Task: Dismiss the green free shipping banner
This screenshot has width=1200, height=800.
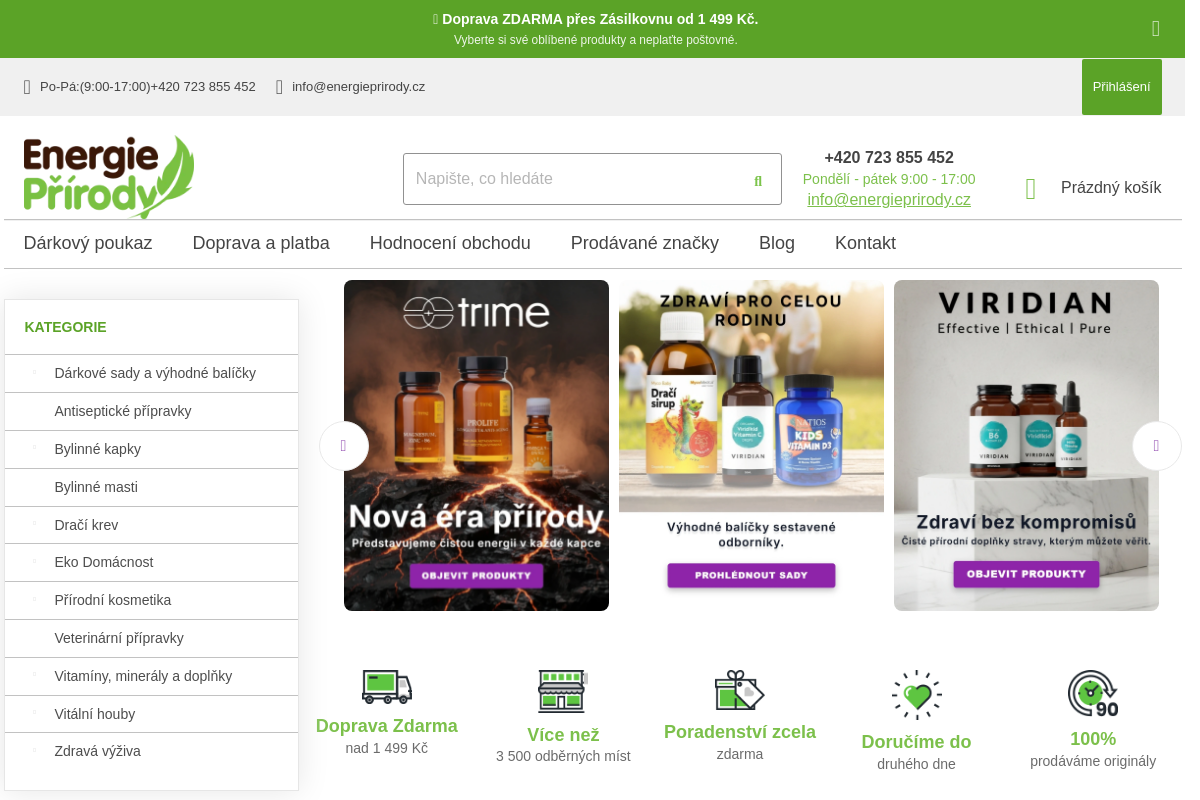Action: [x=1155, y=29]
